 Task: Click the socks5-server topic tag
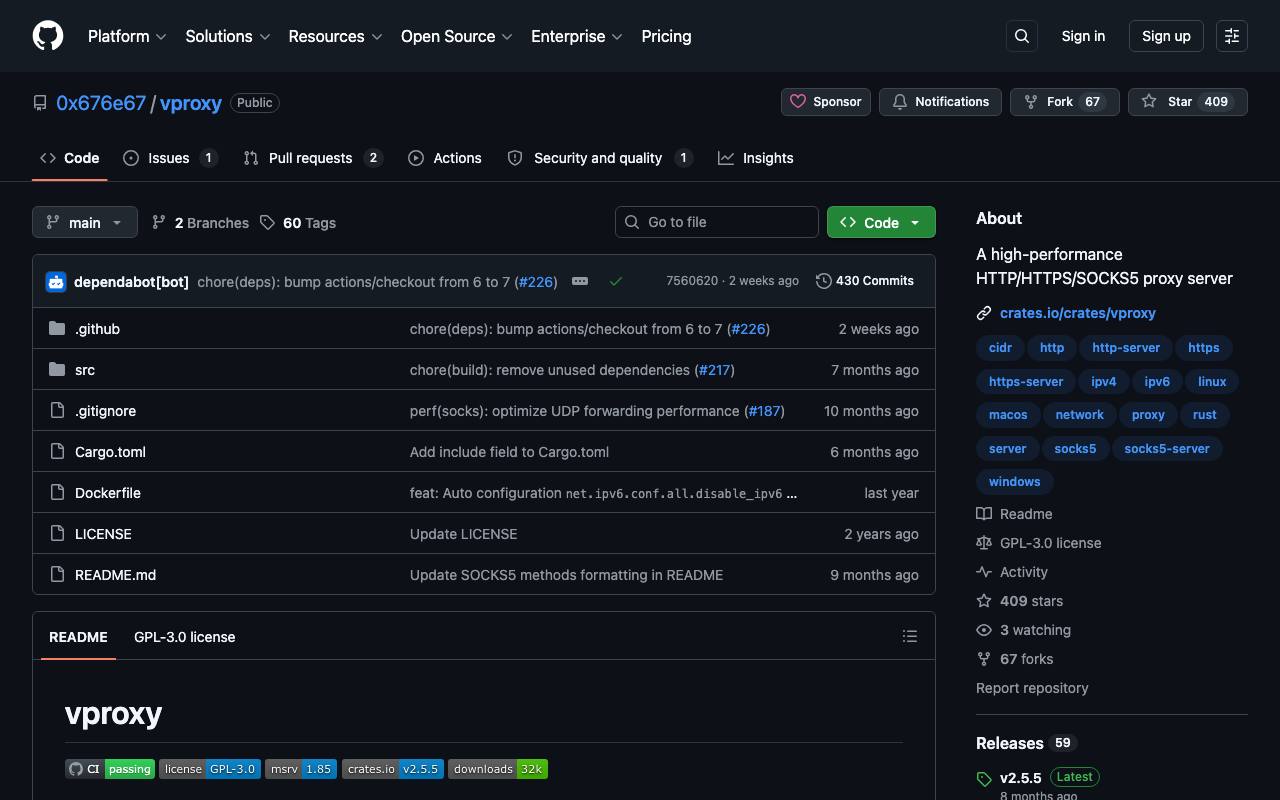[1167, 449]
